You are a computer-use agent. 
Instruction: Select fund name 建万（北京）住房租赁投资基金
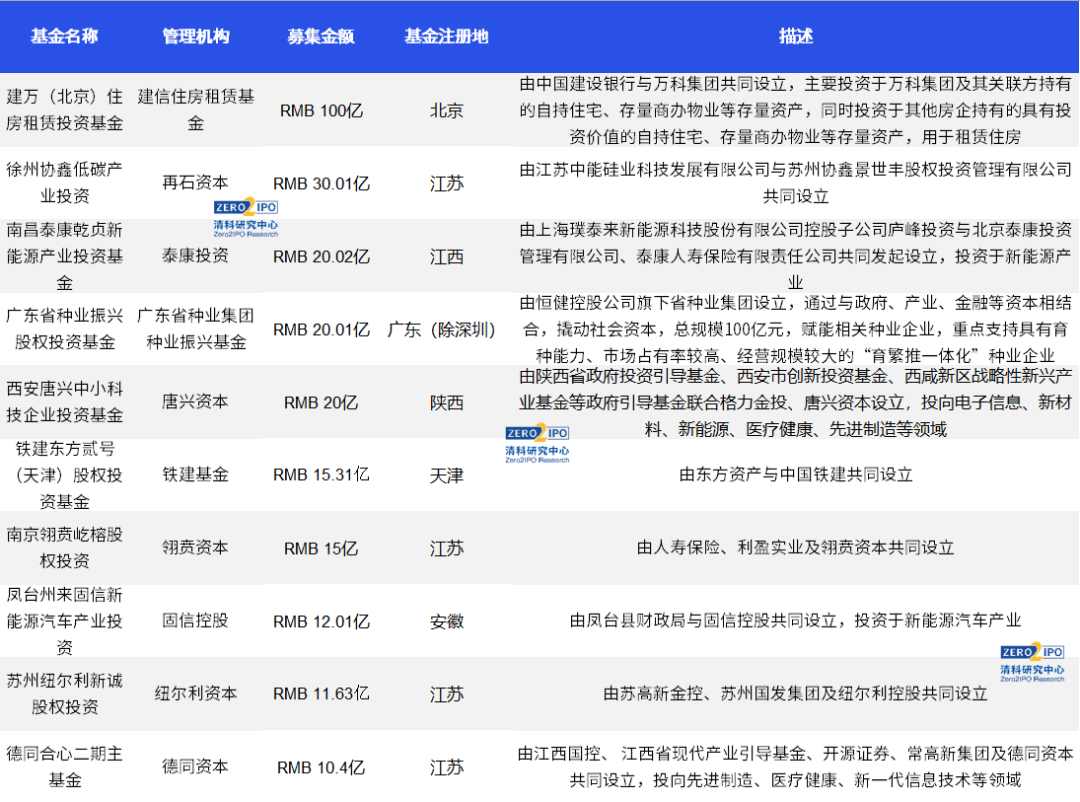click(x=64, y=110)
